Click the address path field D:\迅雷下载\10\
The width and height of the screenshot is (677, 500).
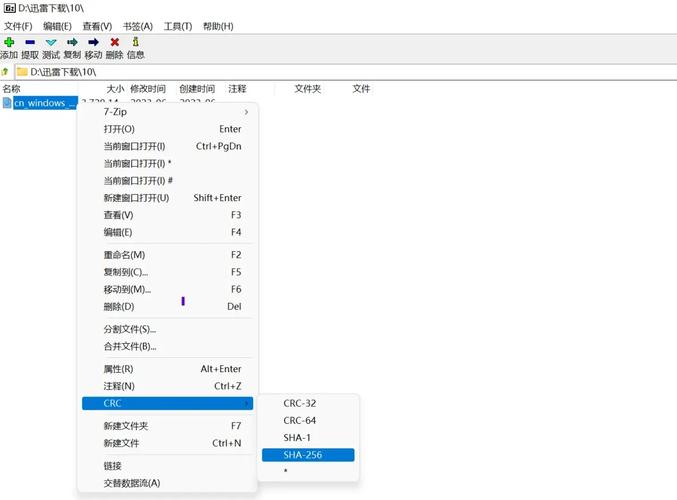point(345,72)
